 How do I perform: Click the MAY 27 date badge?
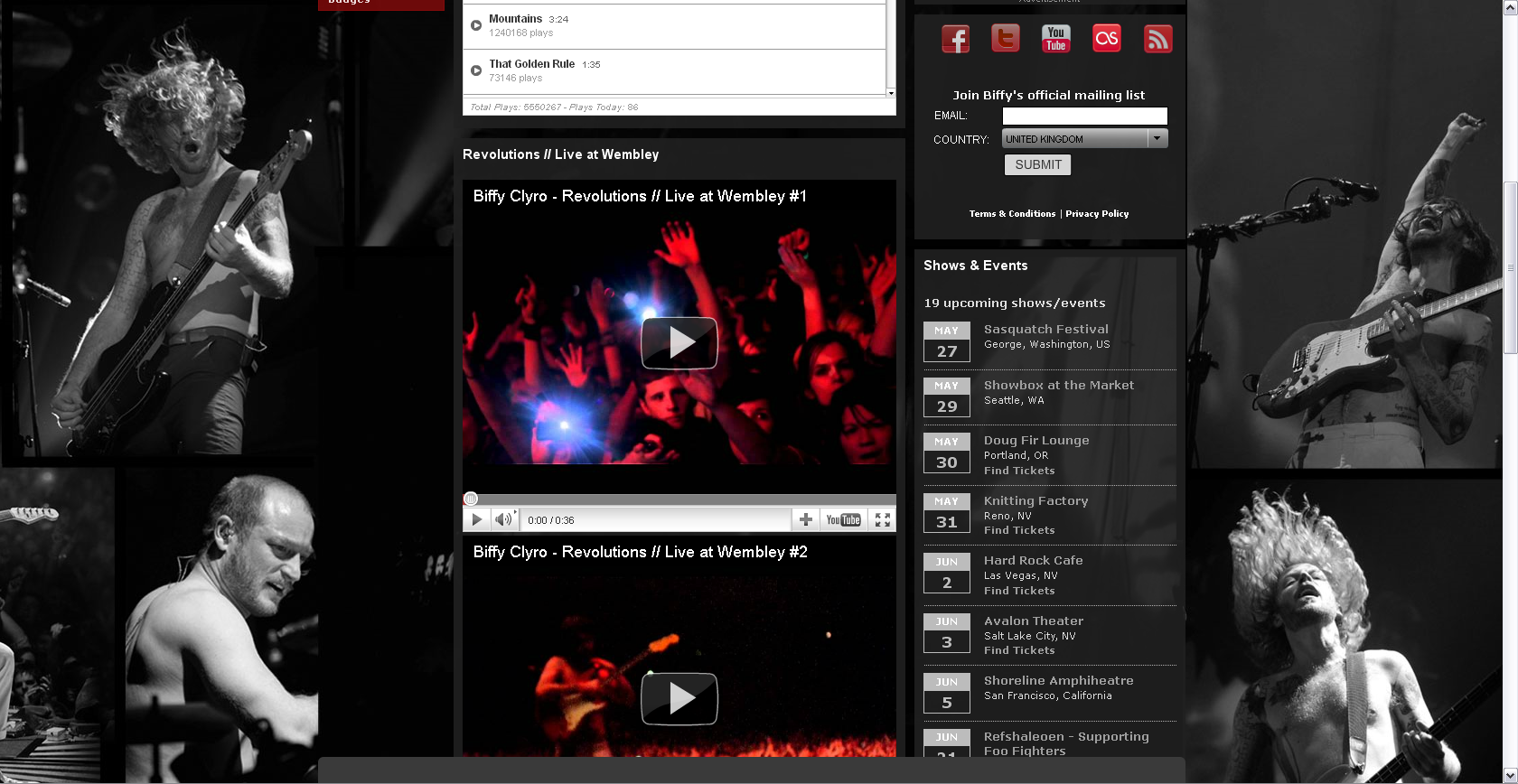[947, 341]
